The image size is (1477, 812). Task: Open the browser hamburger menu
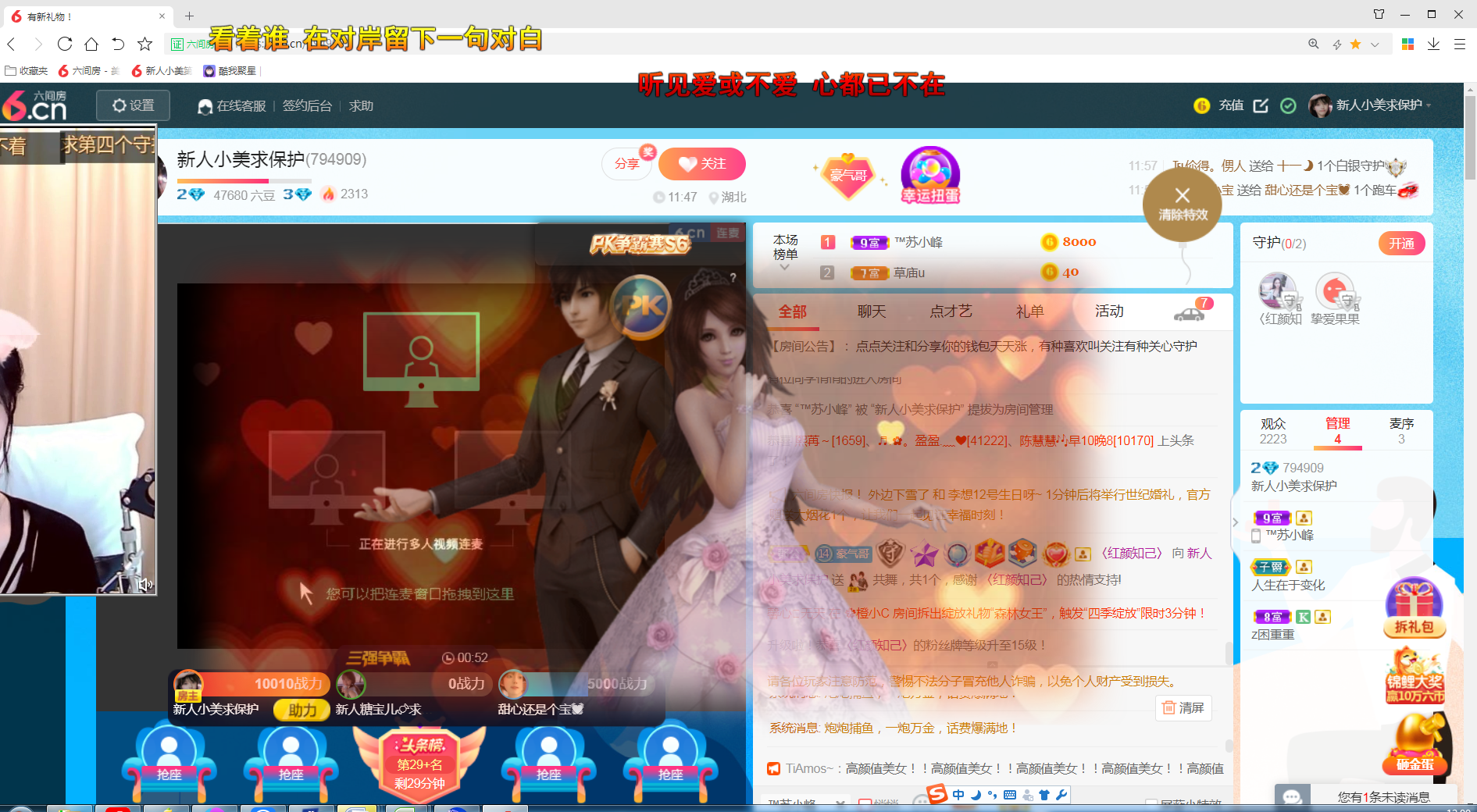click(x=1459, y=45)
